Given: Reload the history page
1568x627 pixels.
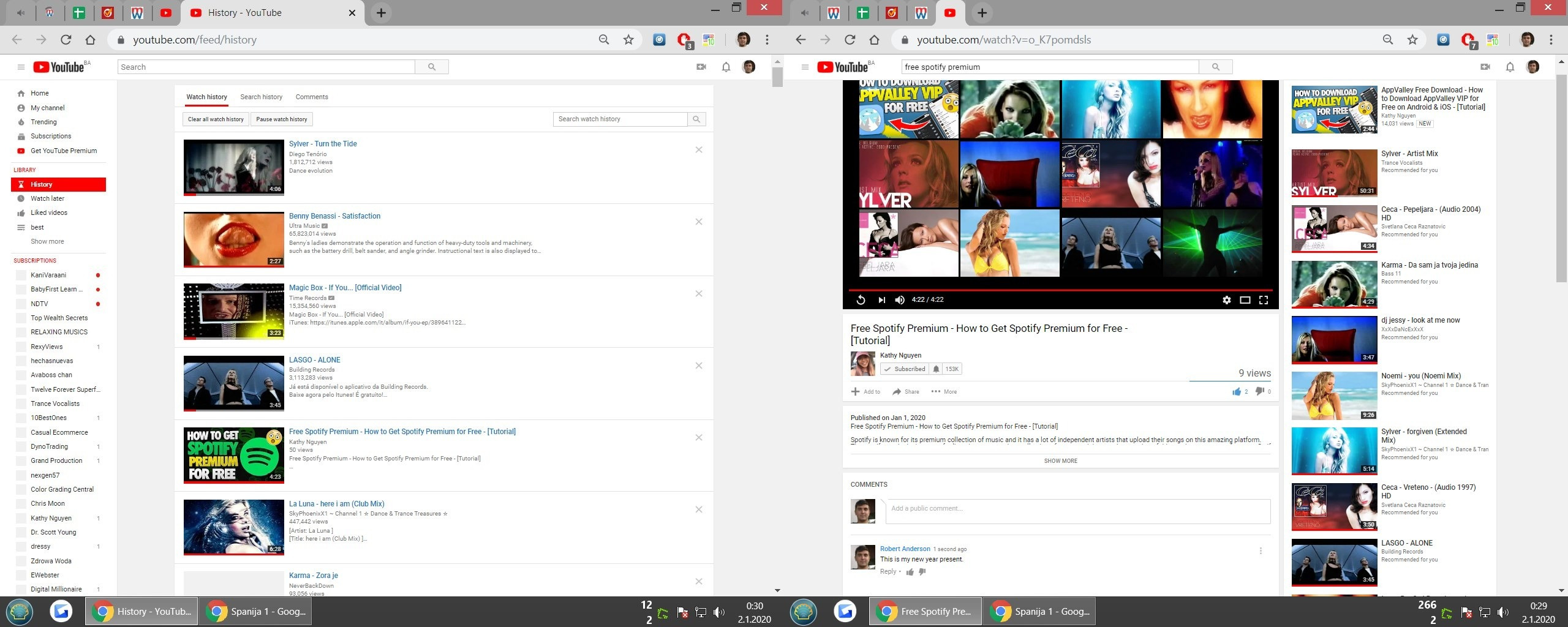Looking at the screenshot, I should pos(66,40).
